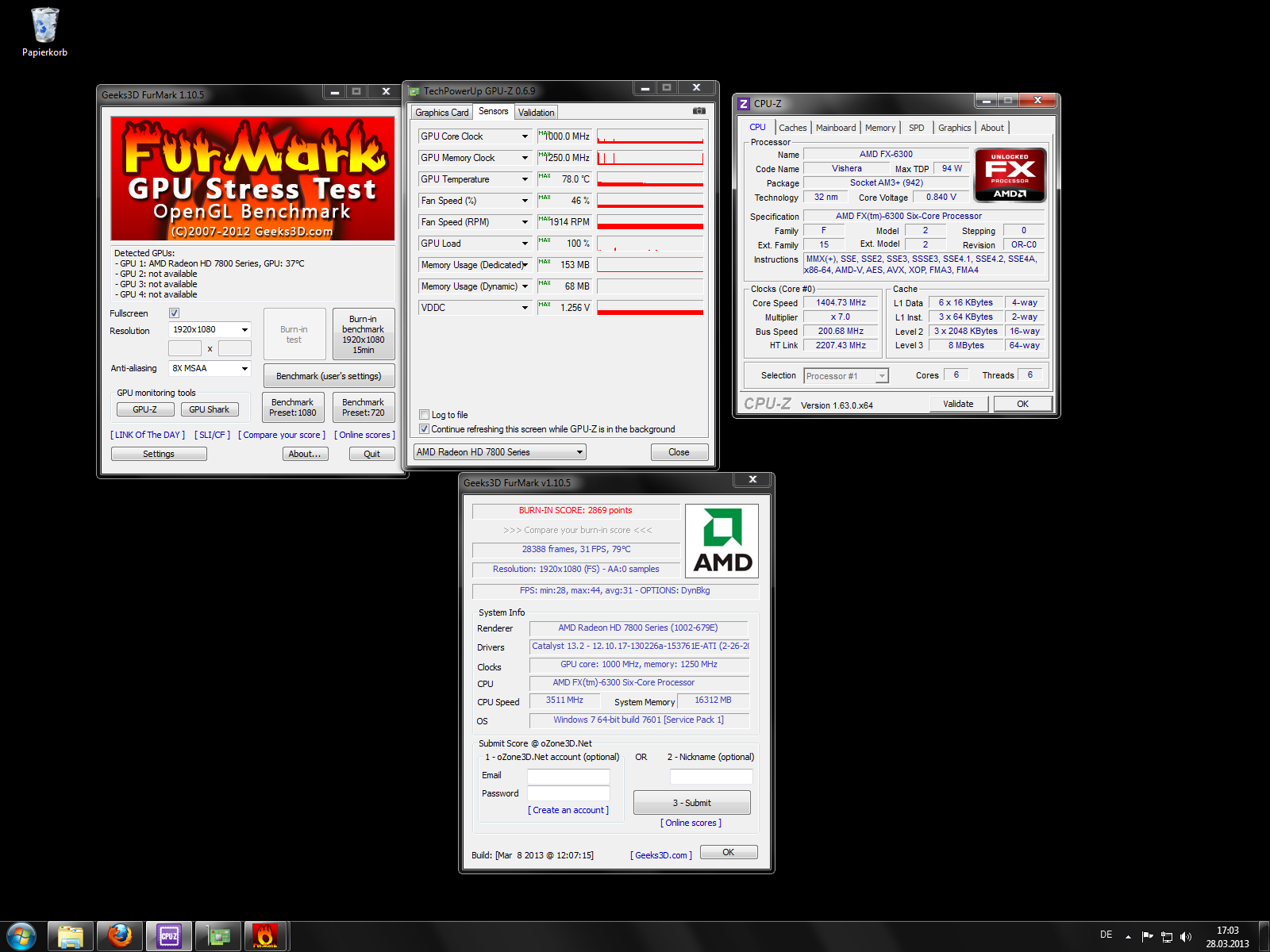Open Windows Explorer from the taskbar
Image resolution: width=1270 pixels, height=952 pixels.
click(x=71, y=936)
